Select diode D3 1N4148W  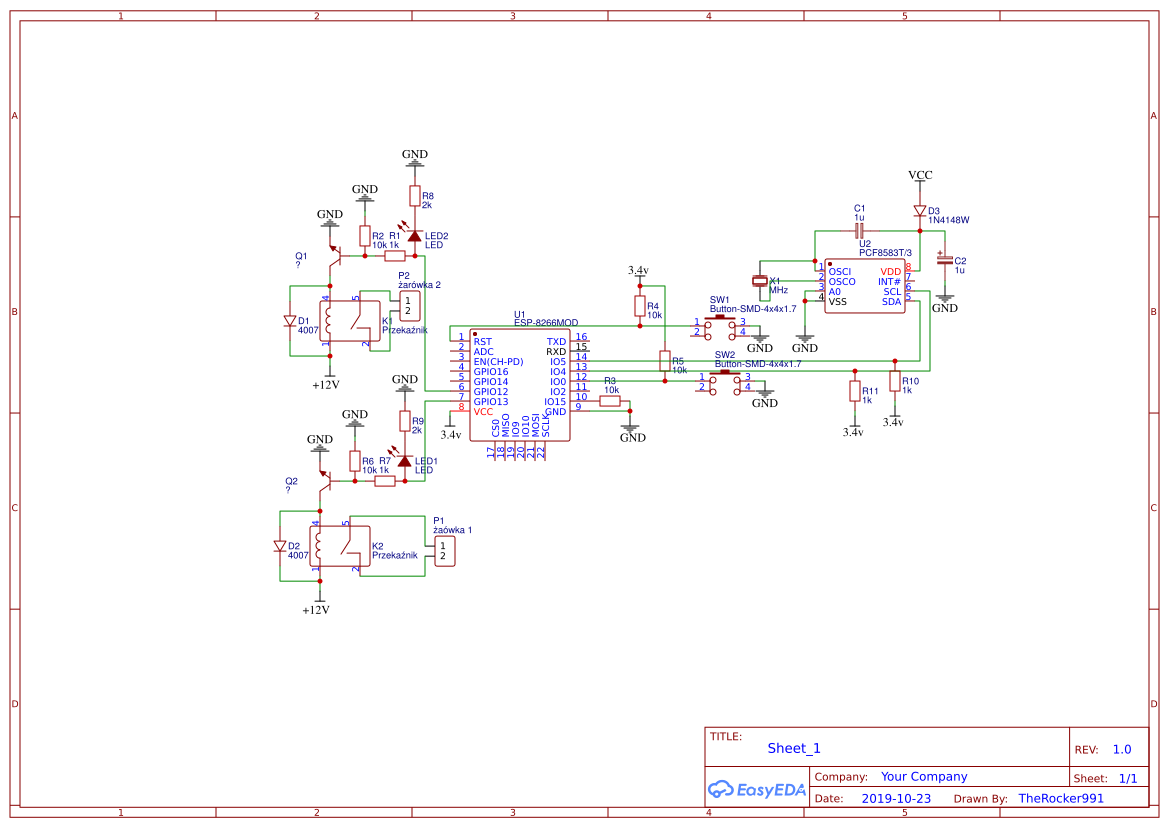tap(919, 211)
